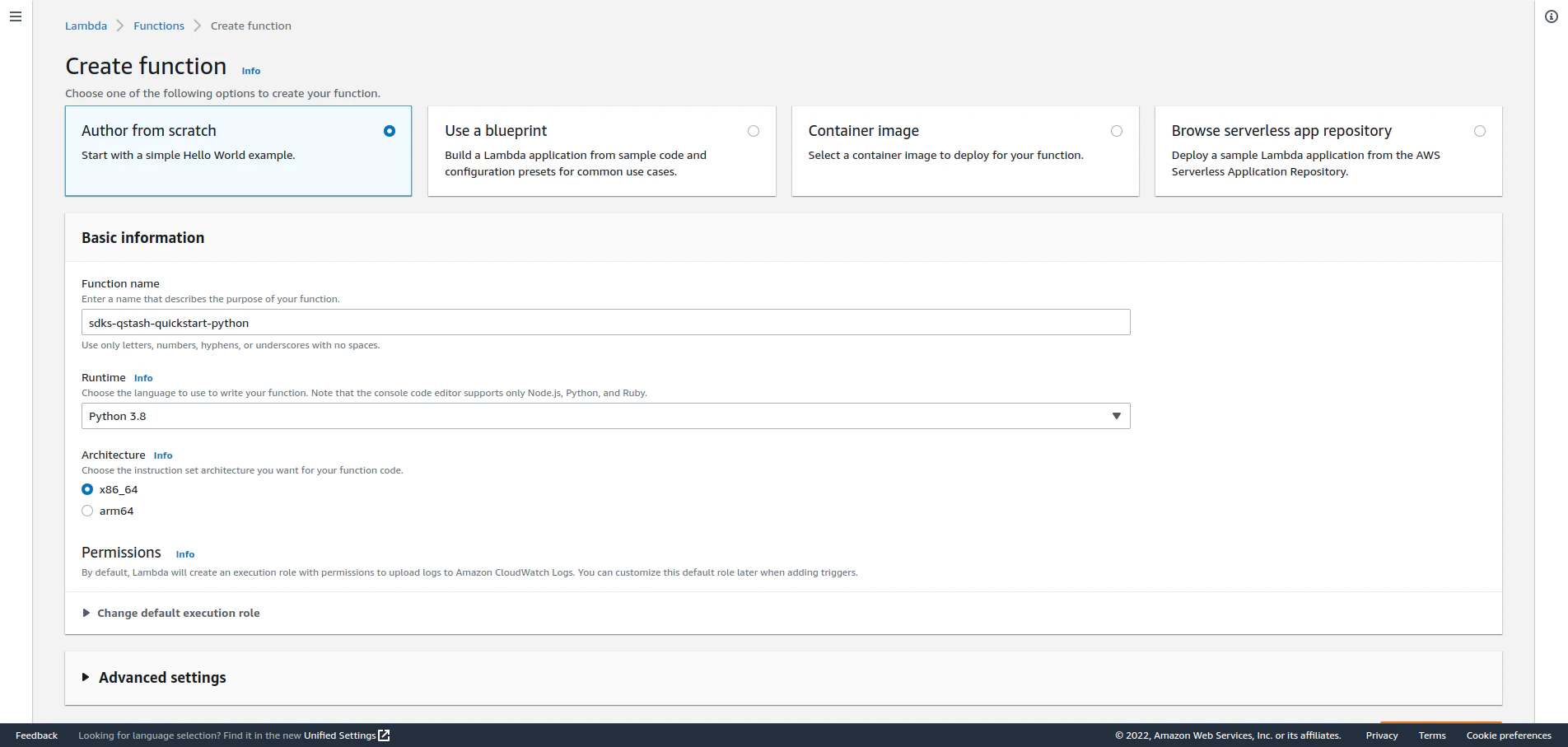Open the info help panel icon
The image size is (1568, 747).
point(1552,16)
